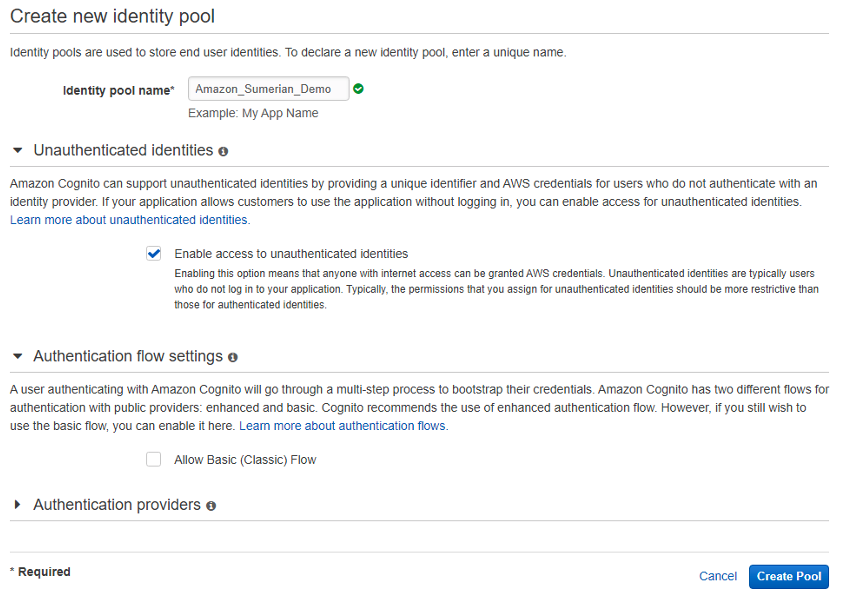
Task: Click info icon next to Authentication flow settings
Action: [233, 357]
